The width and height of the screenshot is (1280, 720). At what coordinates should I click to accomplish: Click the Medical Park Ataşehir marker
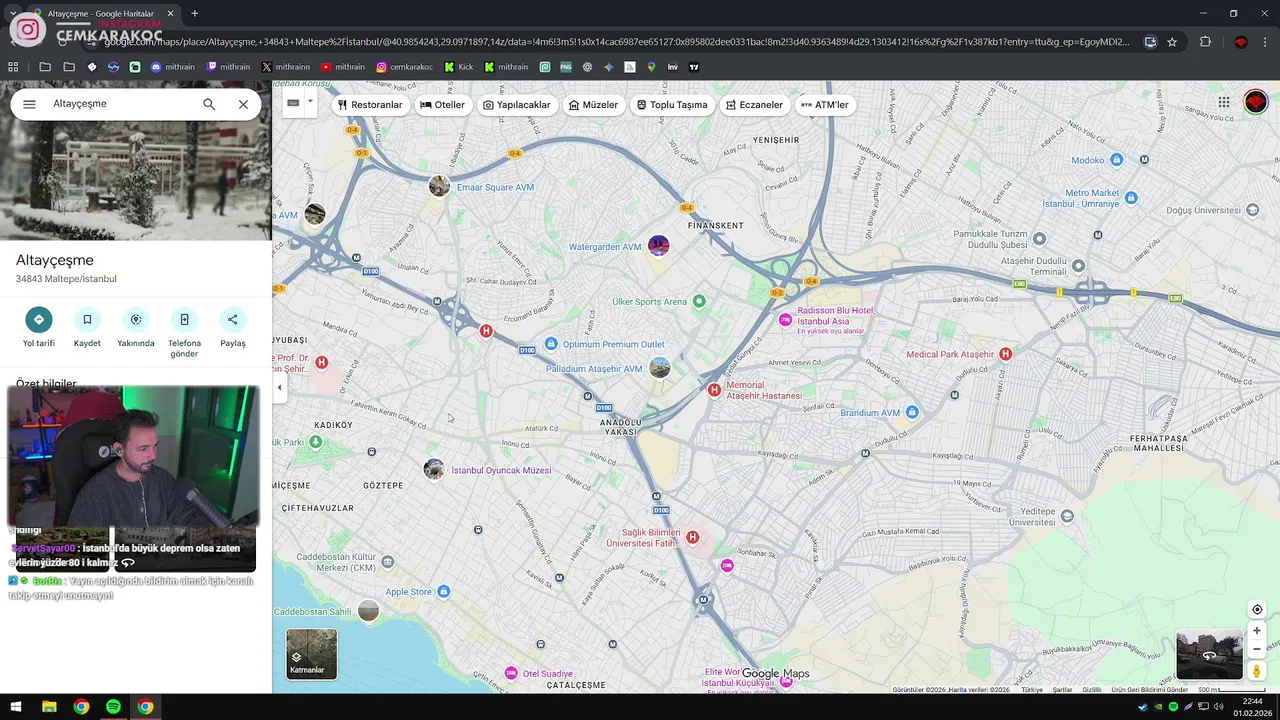1006,354
